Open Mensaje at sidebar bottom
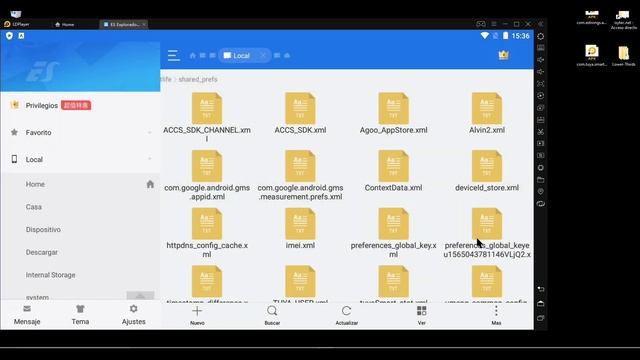Screen dimensions: 640x360 [x=27, y=315]
